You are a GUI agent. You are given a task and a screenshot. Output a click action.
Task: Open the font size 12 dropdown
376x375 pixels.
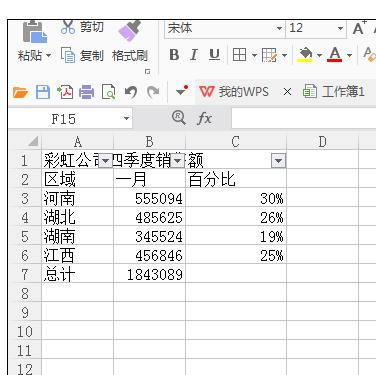pyautogui.click(x=340, y=28)
